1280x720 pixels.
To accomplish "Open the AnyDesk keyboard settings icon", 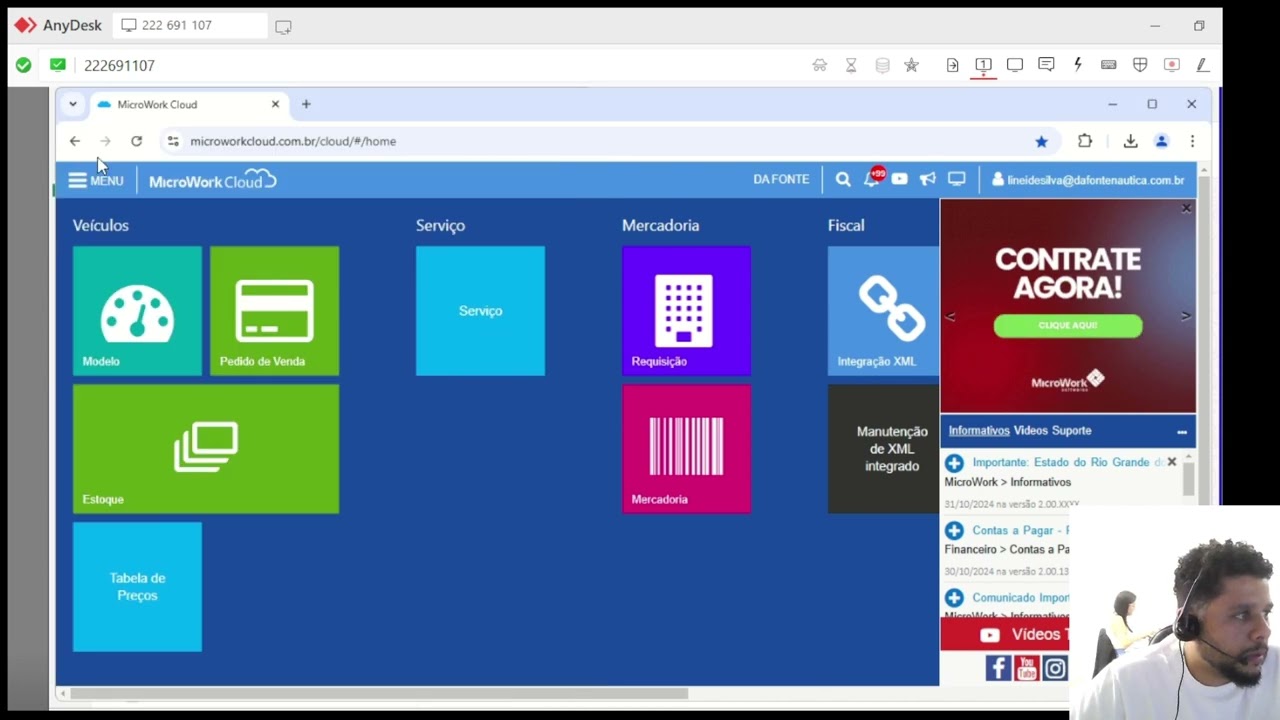I will (1108, 65).
